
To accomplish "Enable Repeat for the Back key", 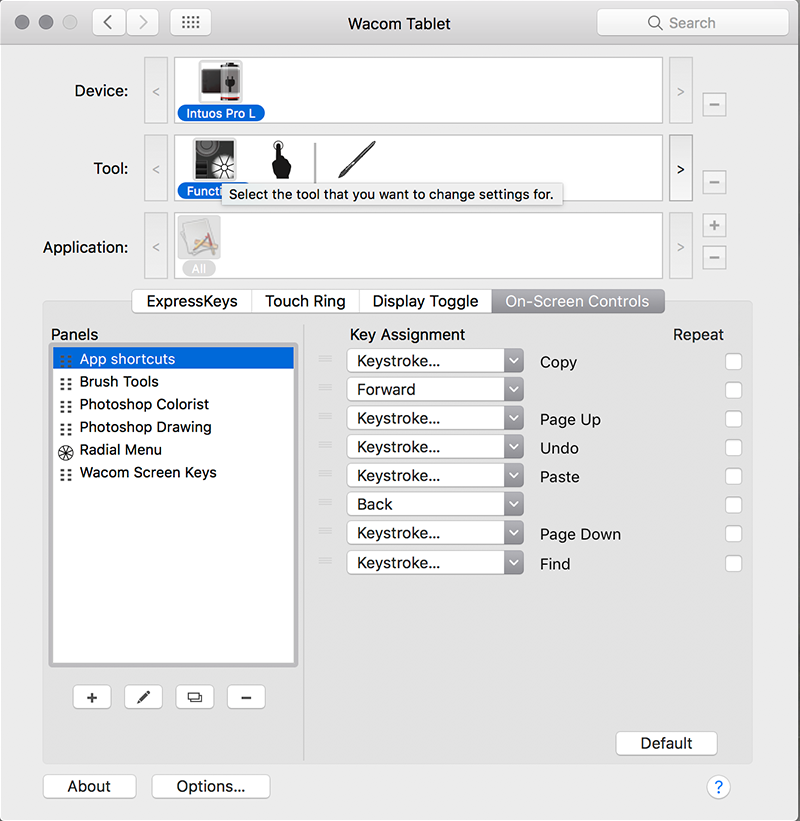I will 734,505.
